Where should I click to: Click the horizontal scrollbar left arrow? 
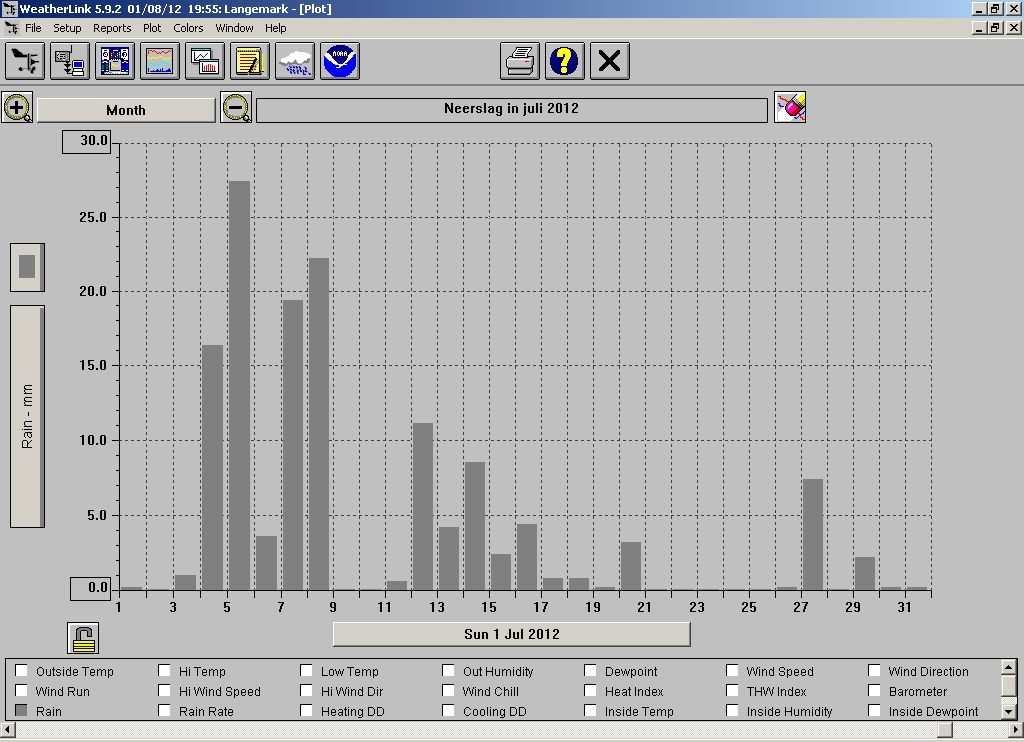[7, 730]
